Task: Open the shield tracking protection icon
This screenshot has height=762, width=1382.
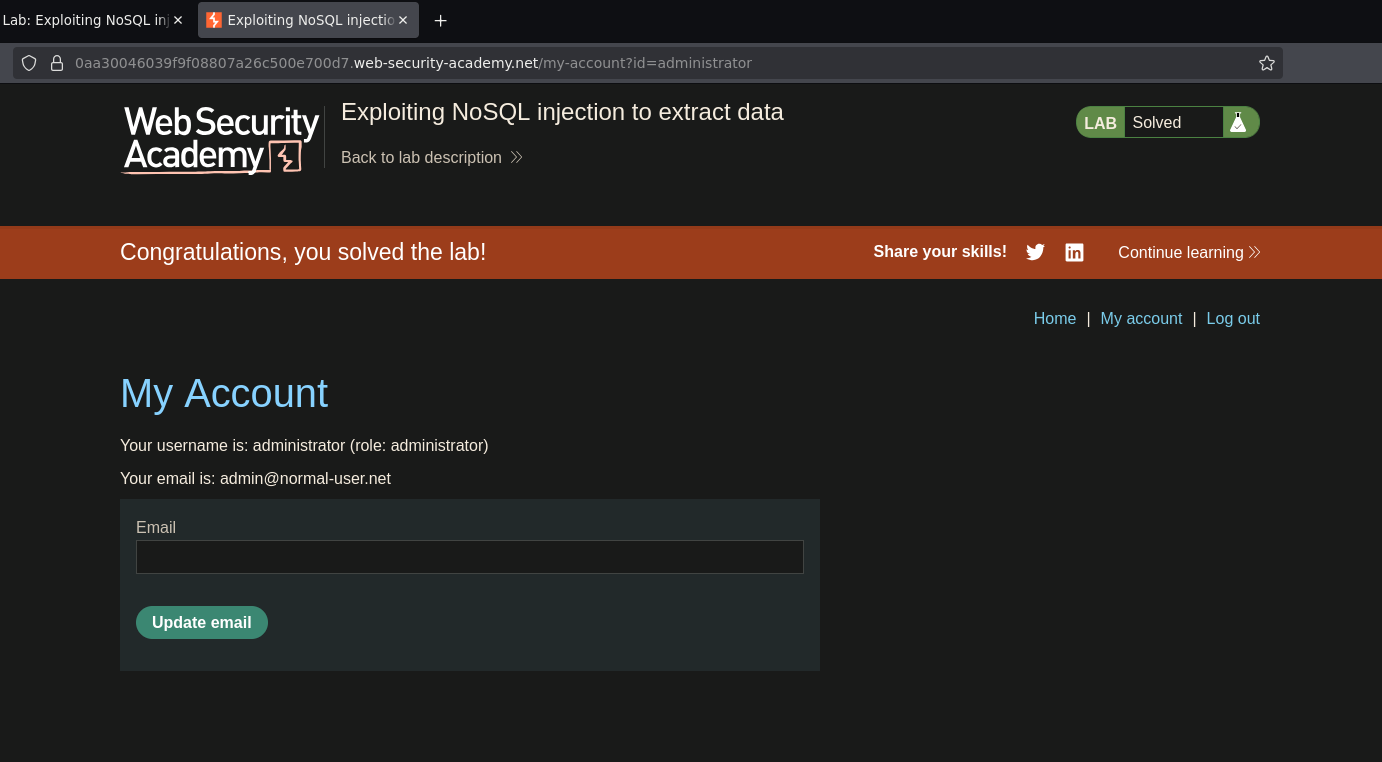Action: pyautogui.click(x=29, y=63)
